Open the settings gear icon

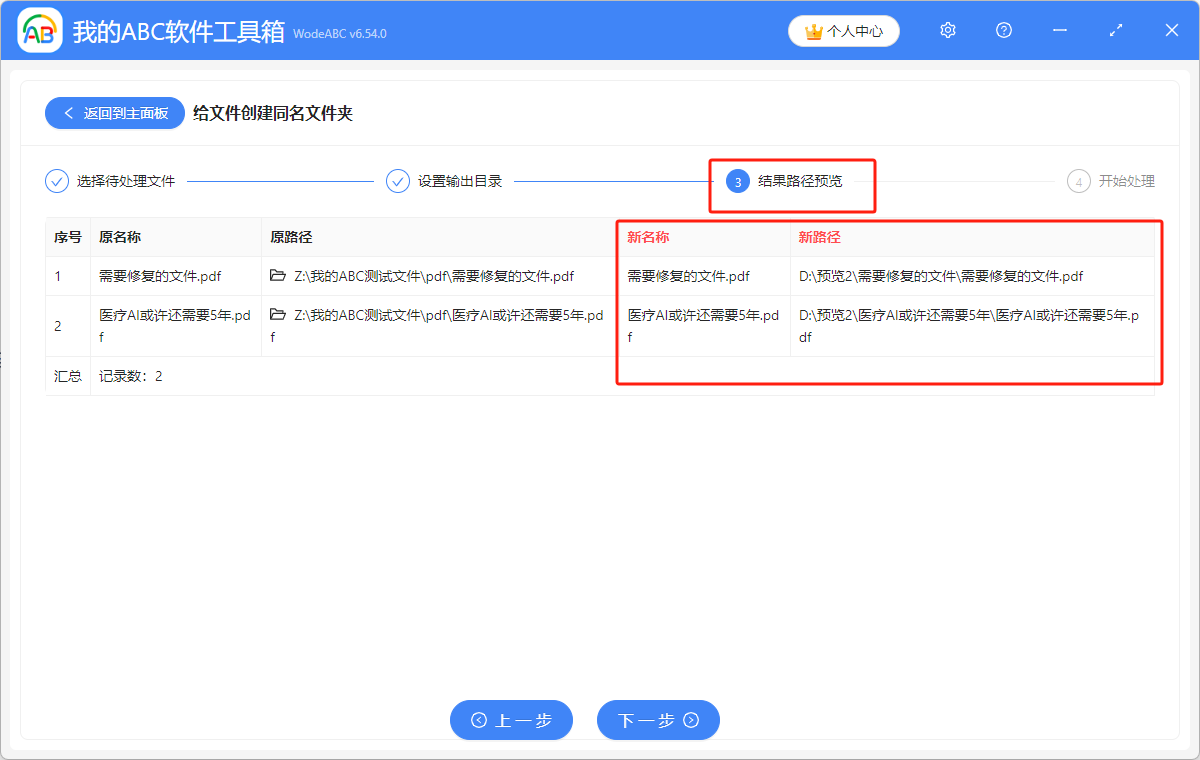tap(947, 30)
